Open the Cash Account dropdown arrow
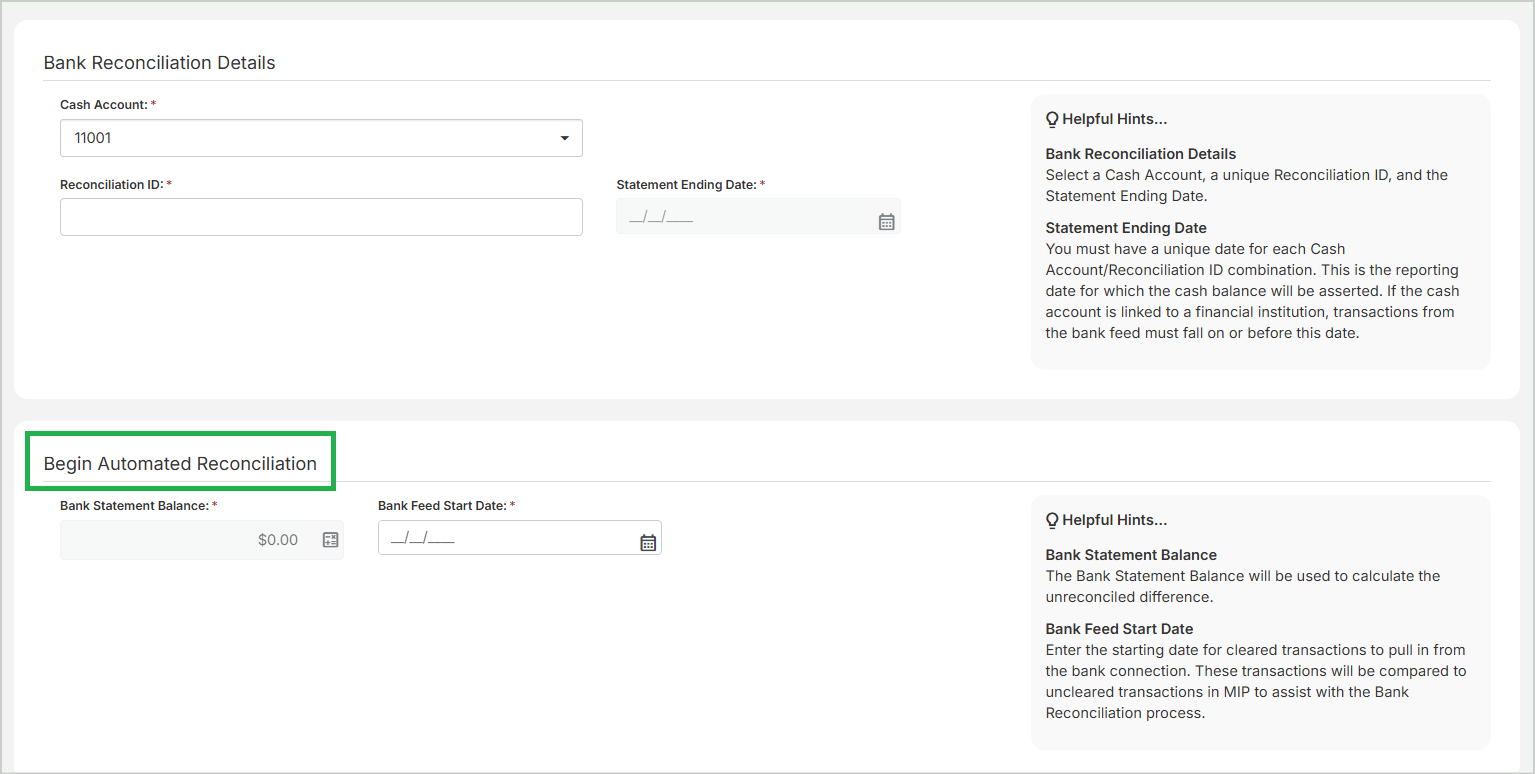1535x774 pixels. coord(564,138)
